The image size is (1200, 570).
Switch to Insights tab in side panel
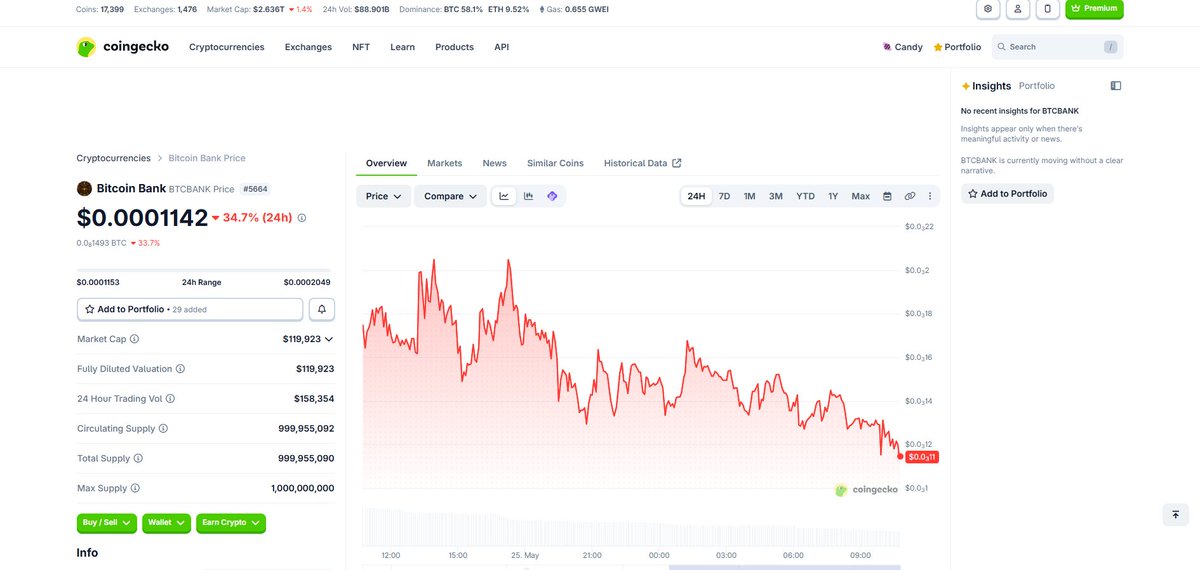pyautogui.click(x=986, y=86)
